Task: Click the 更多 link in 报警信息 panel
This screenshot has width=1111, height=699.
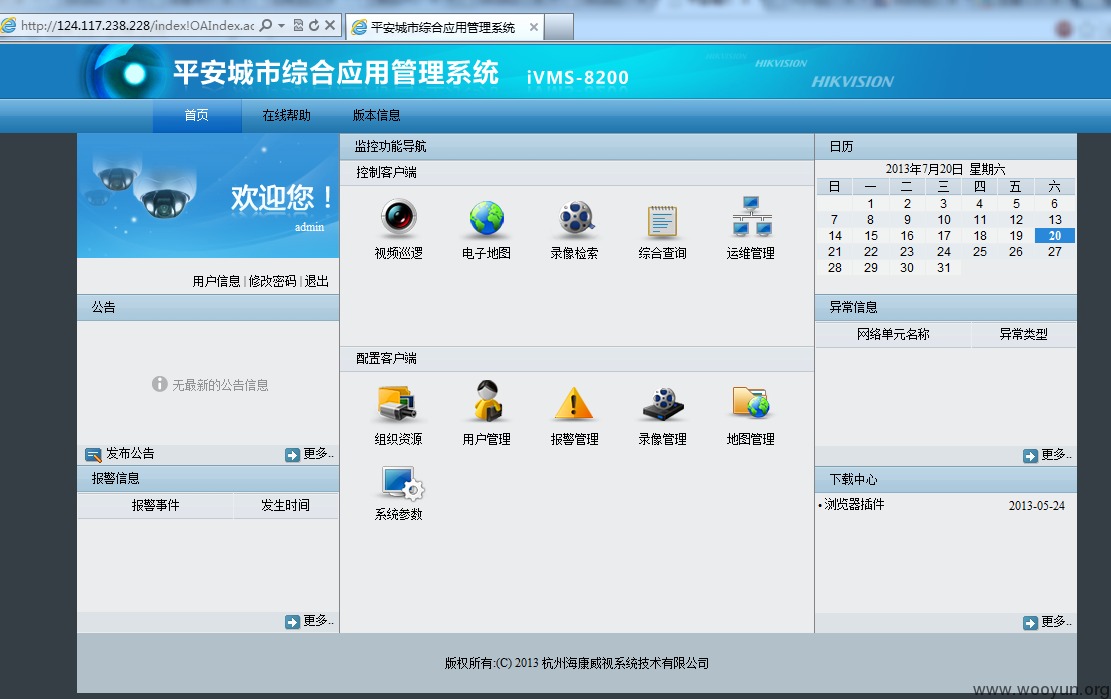Action: (x=318, y=621)
